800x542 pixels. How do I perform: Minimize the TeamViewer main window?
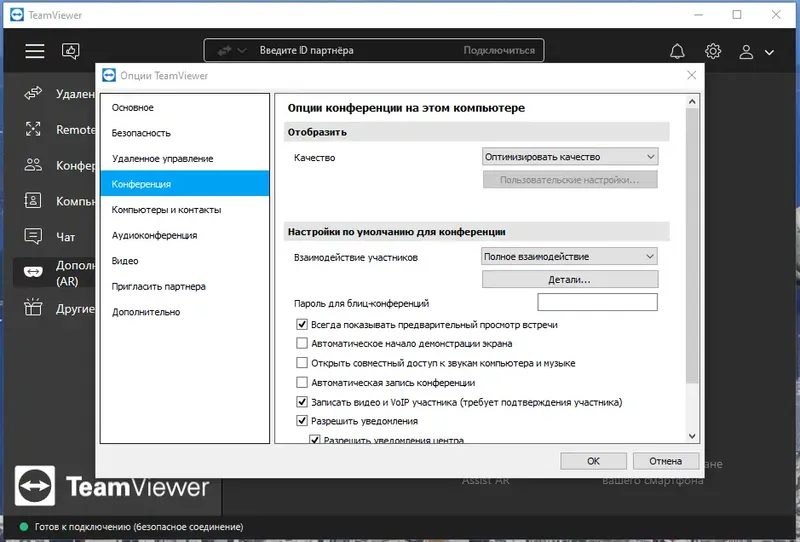pyautogui.click(x=698, y=15)
